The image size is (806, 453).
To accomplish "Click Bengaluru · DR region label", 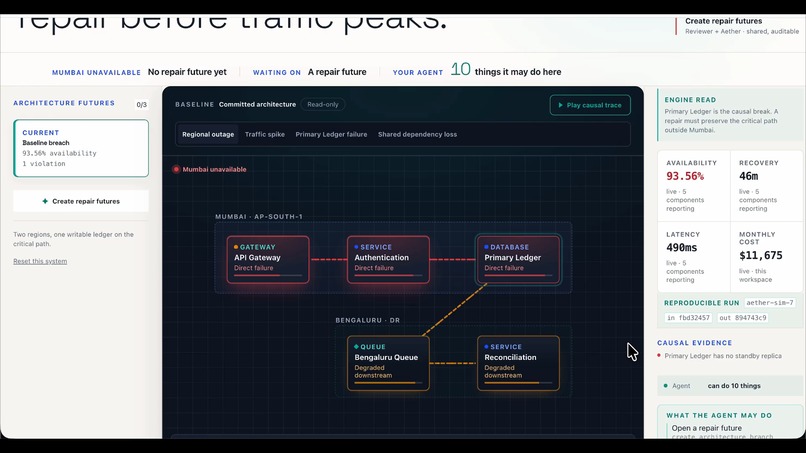I will pyautogui.click(x=368, y=320).
